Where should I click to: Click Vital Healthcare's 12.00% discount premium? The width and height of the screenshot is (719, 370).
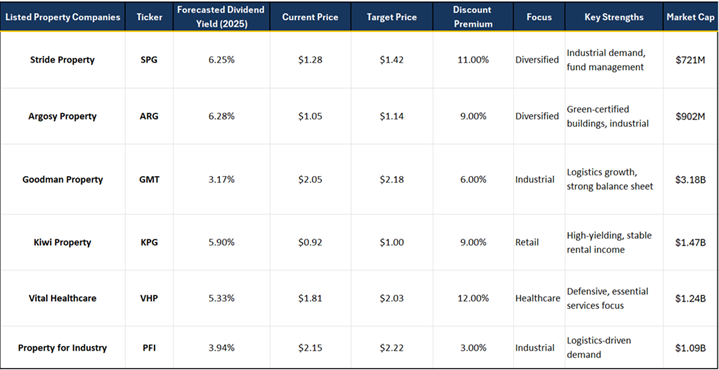[472, 298]
